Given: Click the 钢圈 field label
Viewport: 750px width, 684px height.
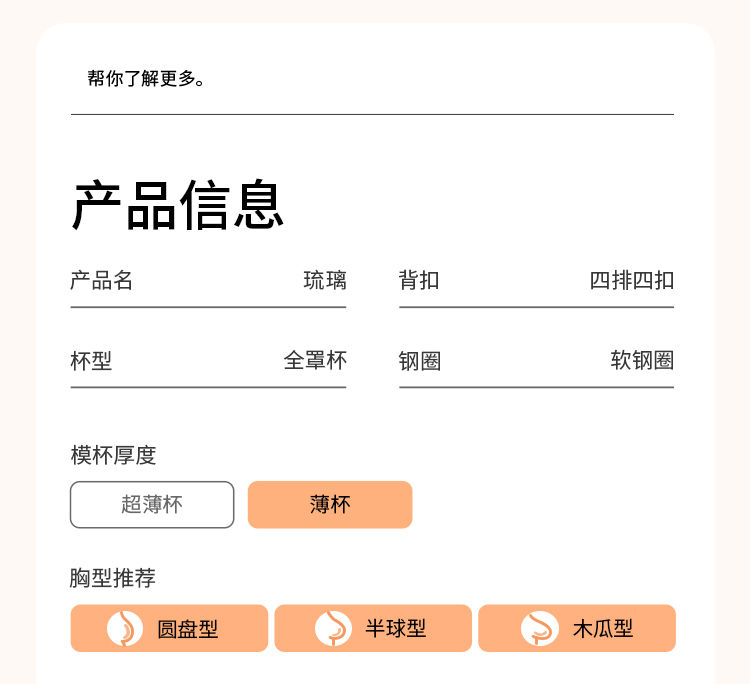Looking at the screenshot, I should 420,360.
